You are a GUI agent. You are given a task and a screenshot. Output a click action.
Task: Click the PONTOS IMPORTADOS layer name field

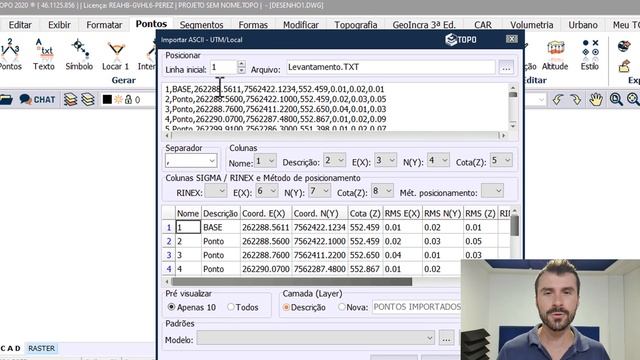417,307
